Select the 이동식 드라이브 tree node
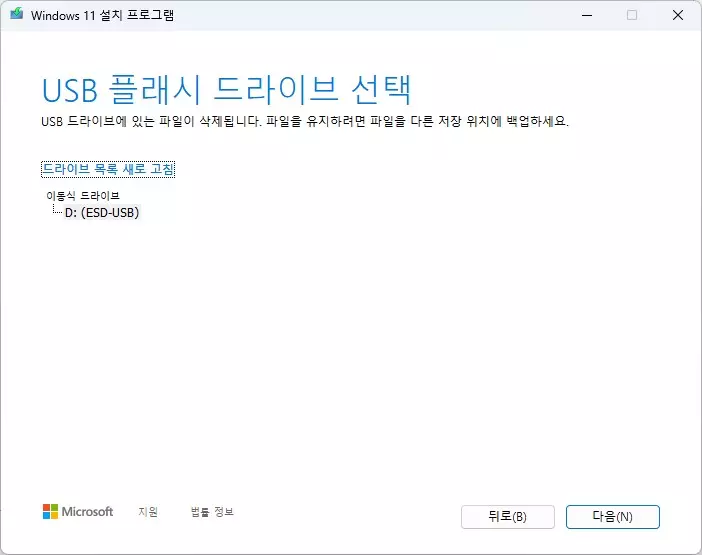 click(x=83, y=196)
